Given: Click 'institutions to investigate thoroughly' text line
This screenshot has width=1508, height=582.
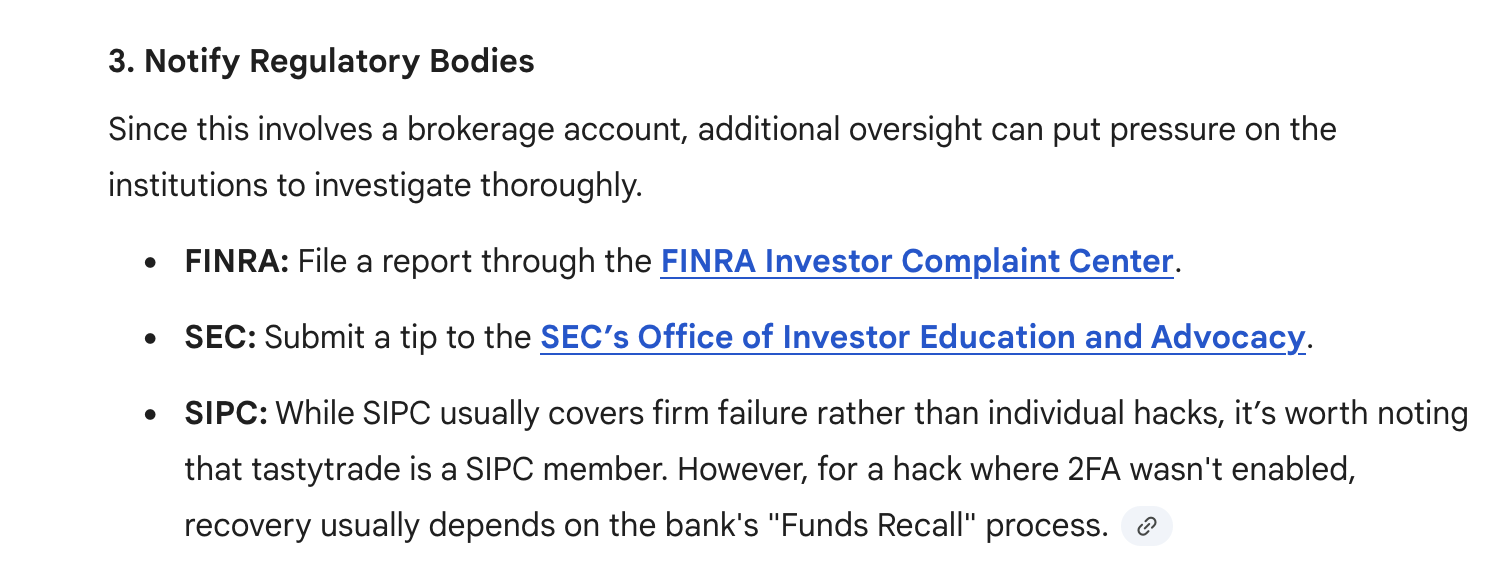Looking at the screenshot, I should click(x=374, y=186).
